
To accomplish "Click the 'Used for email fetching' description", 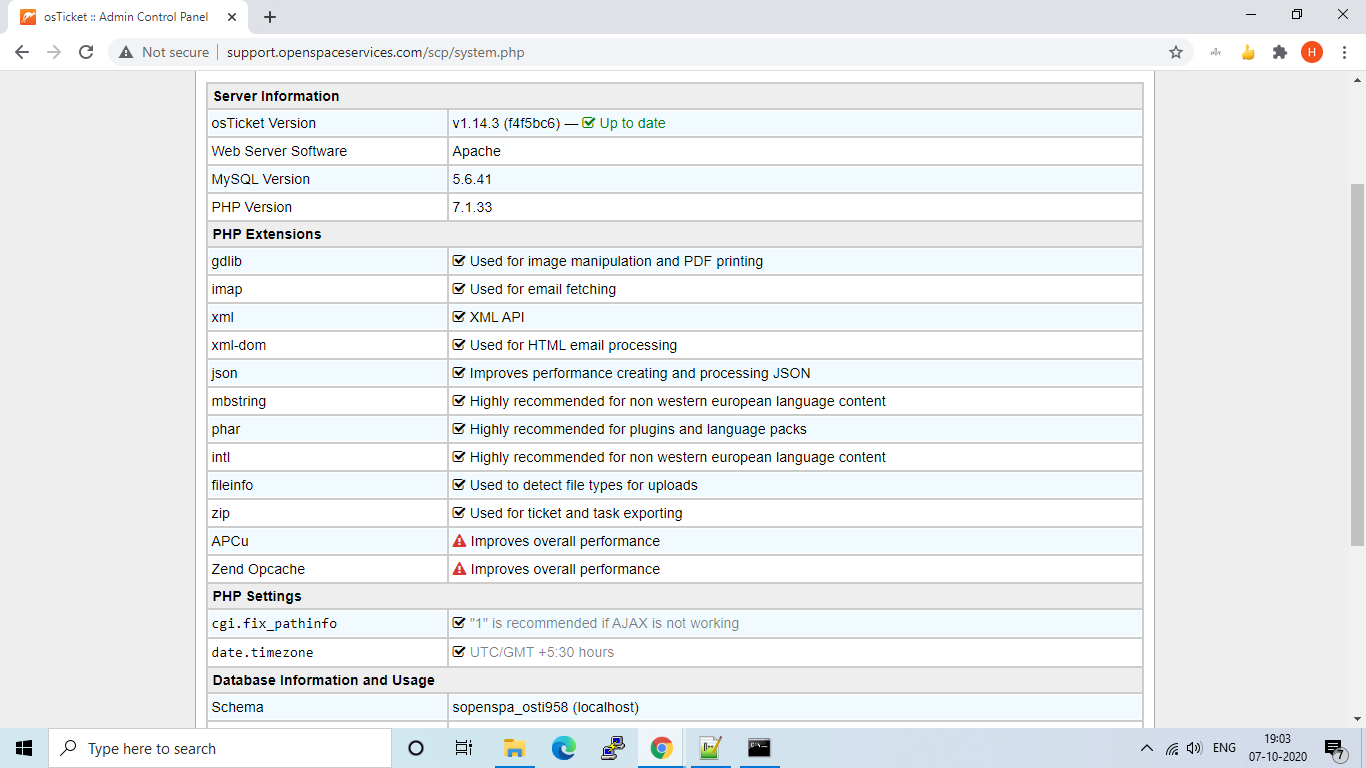I will 543,289.
